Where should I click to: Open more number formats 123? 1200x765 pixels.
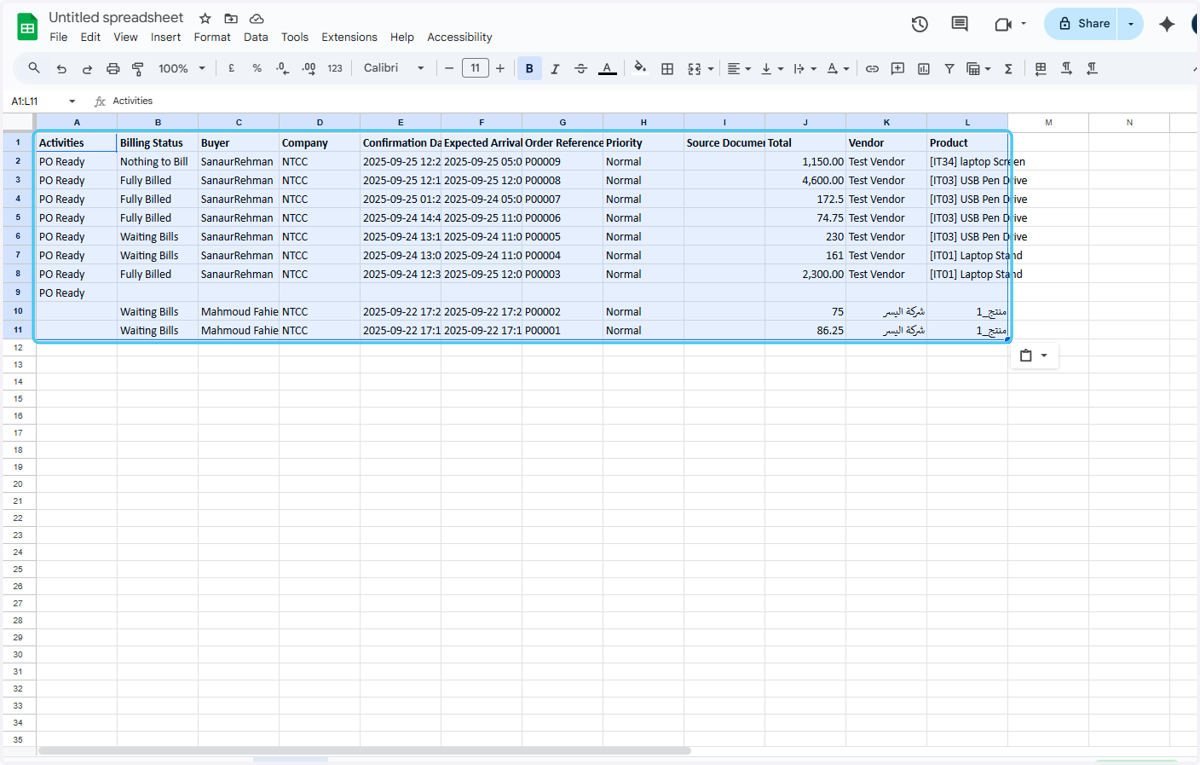click(335, 69)
